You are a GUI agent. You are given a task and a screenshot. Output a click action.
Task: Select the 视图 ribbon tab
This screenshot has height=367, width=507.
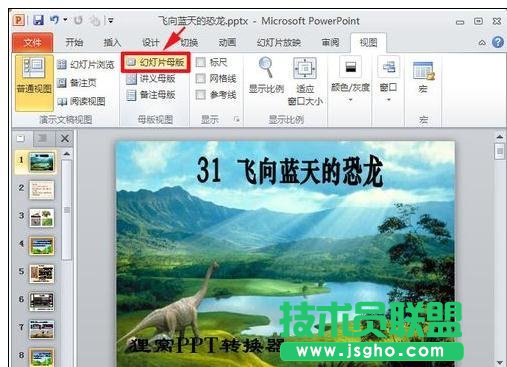point(368,42)
